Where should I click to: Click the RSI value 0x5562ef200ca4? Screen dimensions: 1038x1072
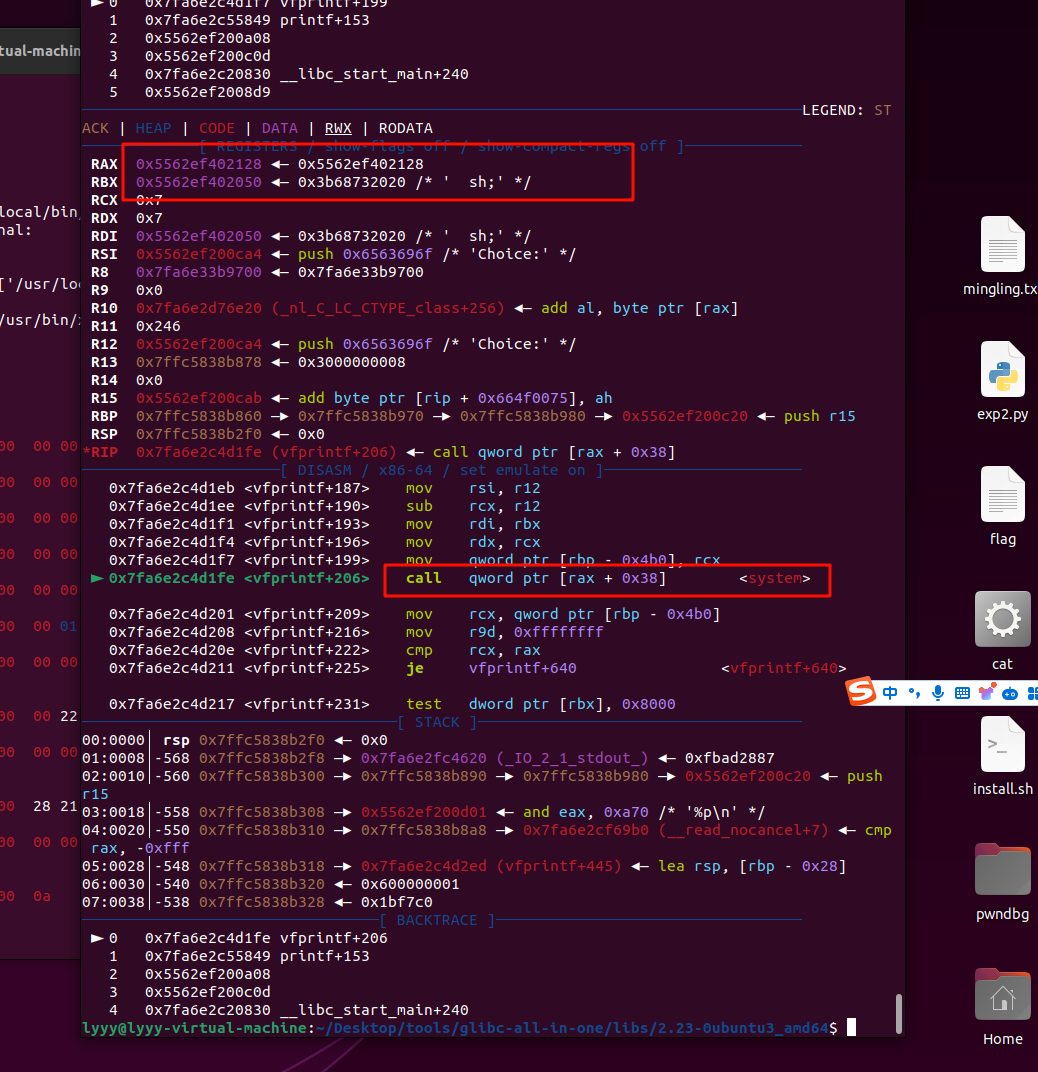pos(198,254)
